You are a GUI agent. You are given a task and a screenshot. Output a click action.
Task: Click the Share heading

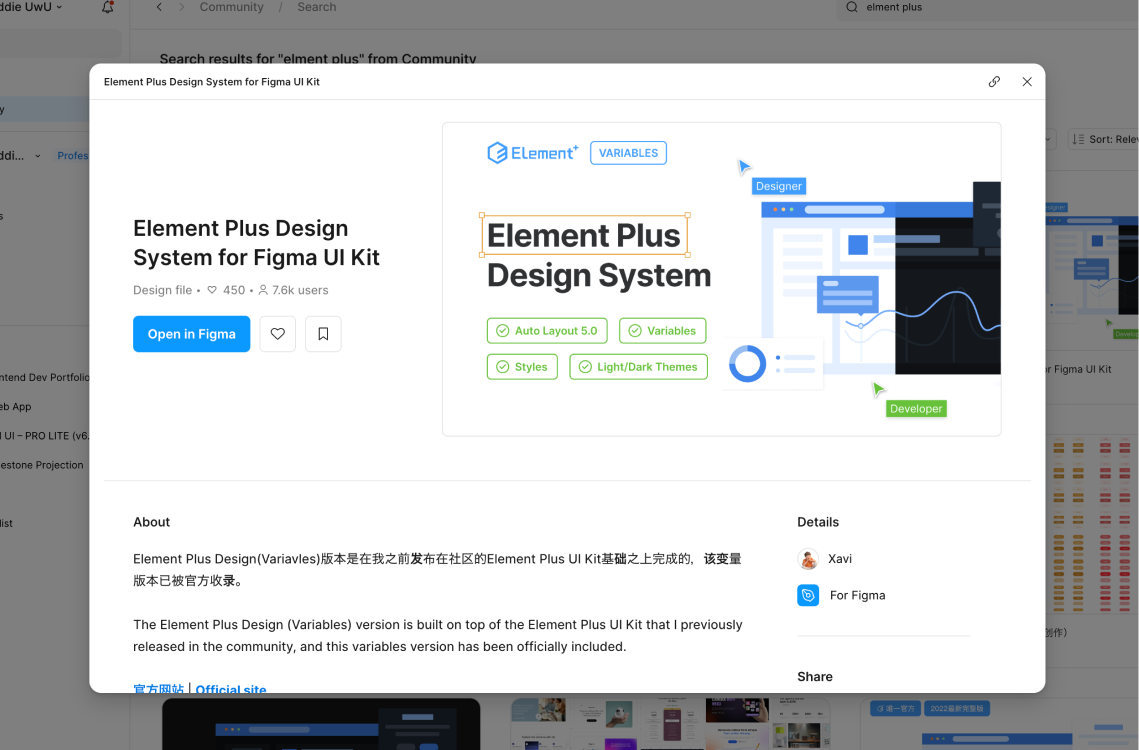pos(815,677)
